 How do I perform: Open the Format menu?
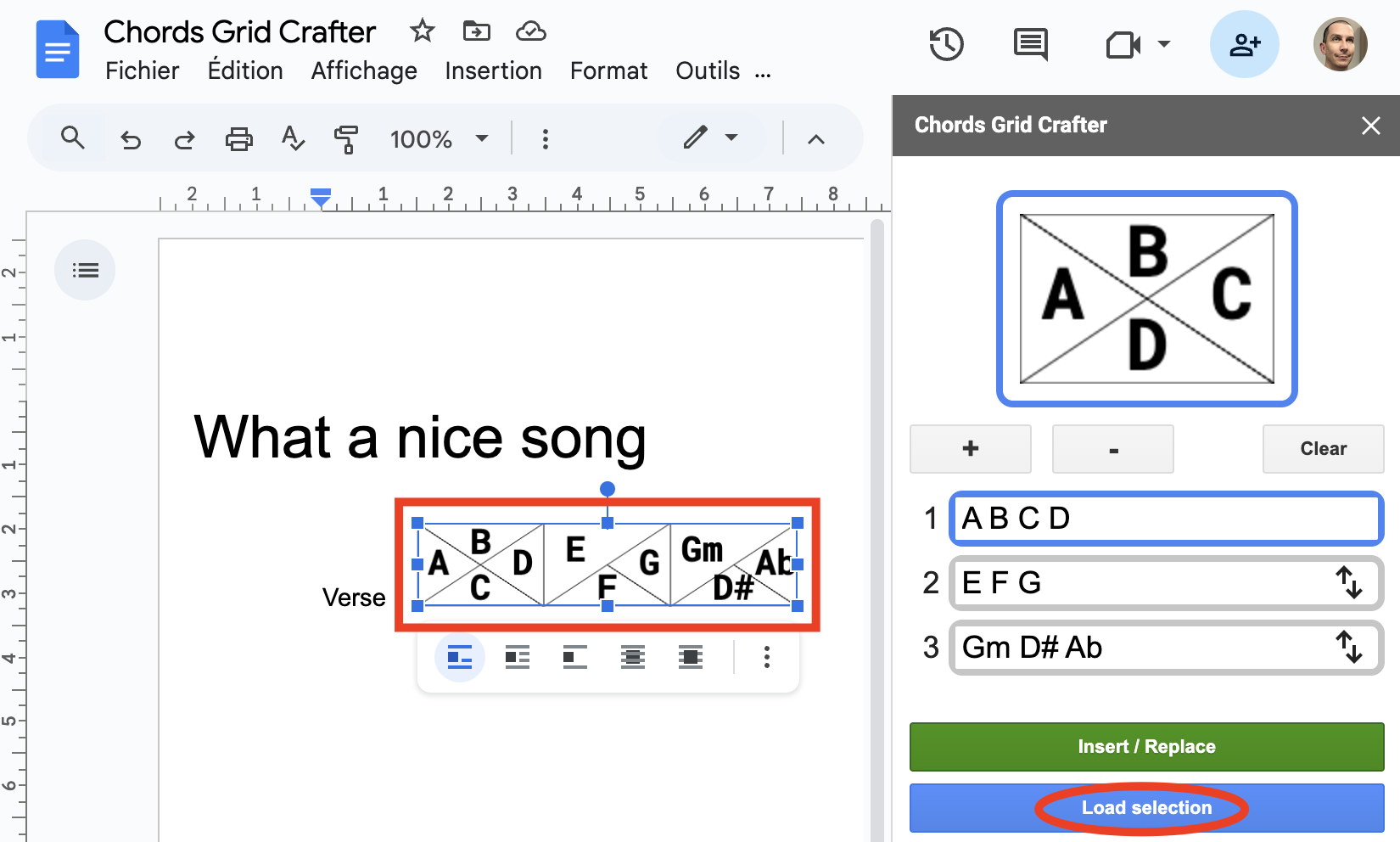tap(608, 71)
